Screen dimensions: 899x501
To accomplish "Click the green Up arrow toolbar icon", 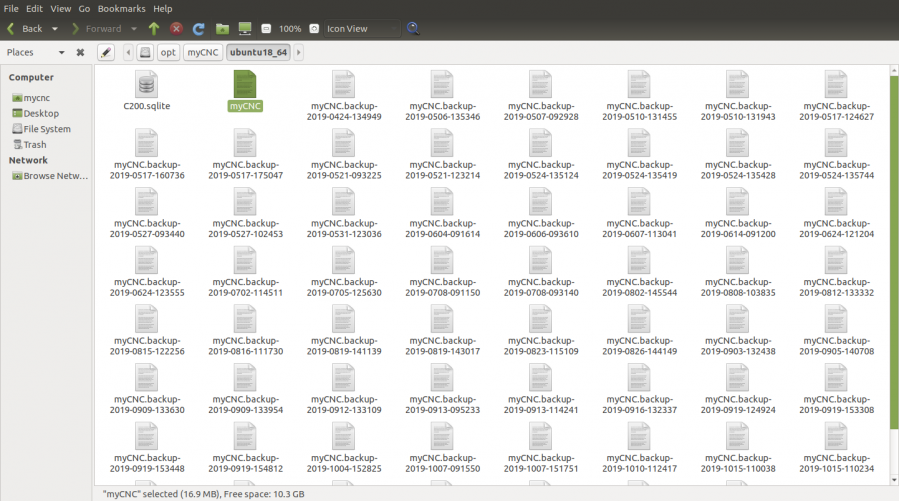I will tap(153, 29).
